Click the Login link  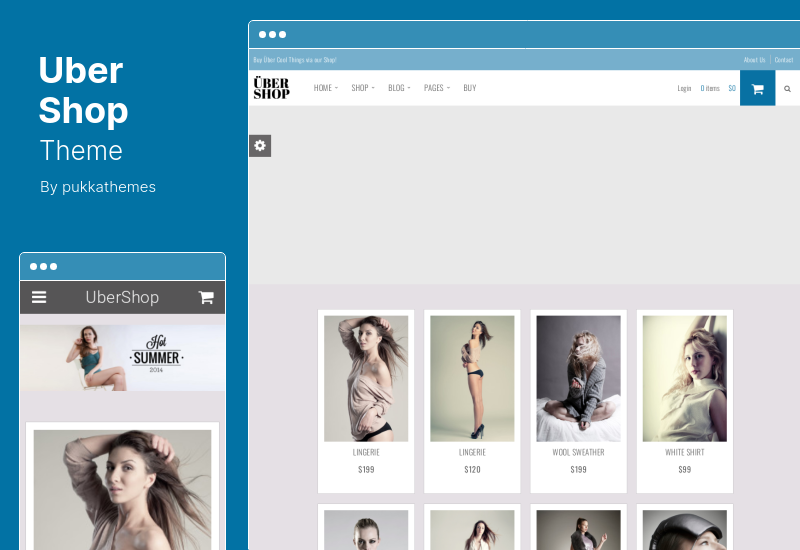684,88
